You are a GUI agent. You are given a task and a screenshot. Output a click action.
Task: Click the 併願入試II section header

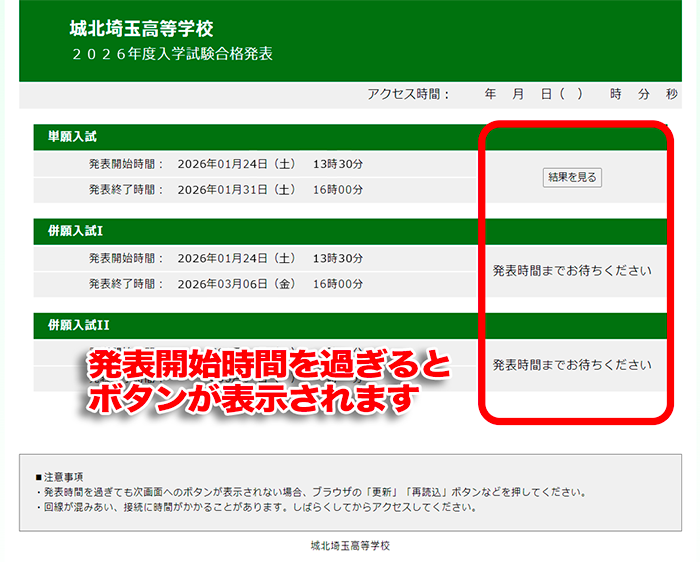[x=78, y=325]
